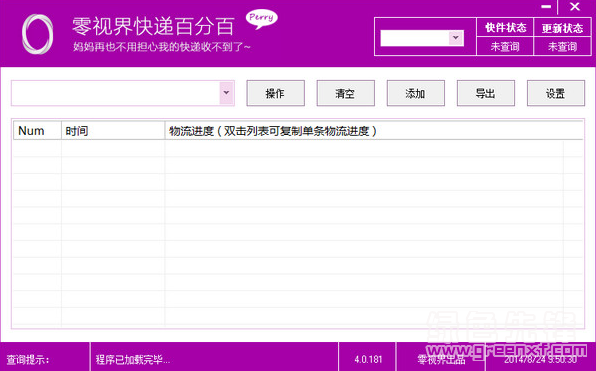Close the express tracking window
This screenshot has height=371, width=596.
[575, 6]
